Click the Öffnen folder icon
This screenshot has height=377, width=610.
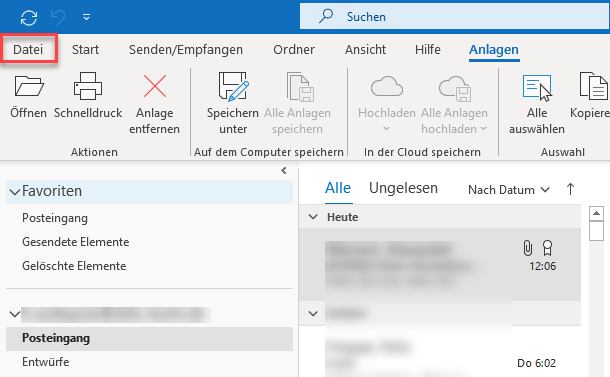pos(29,86)
